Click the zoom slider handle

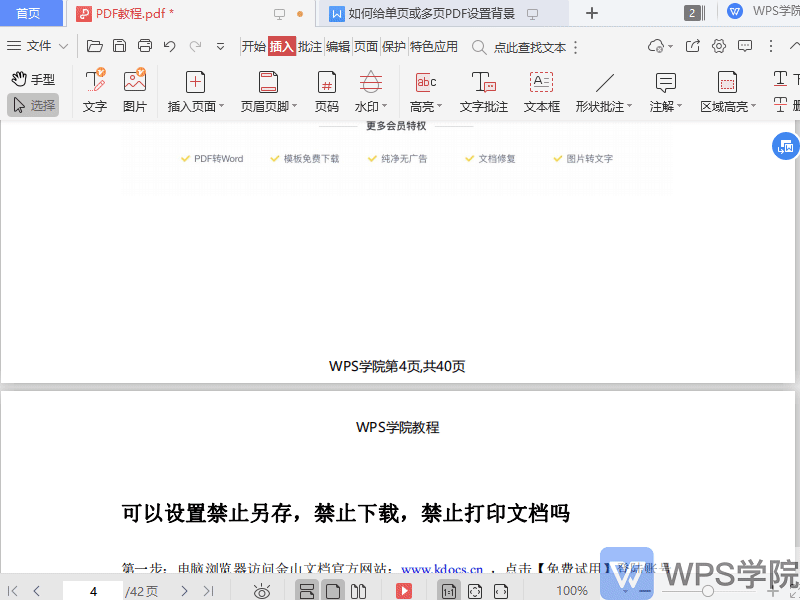pos(708,591)
